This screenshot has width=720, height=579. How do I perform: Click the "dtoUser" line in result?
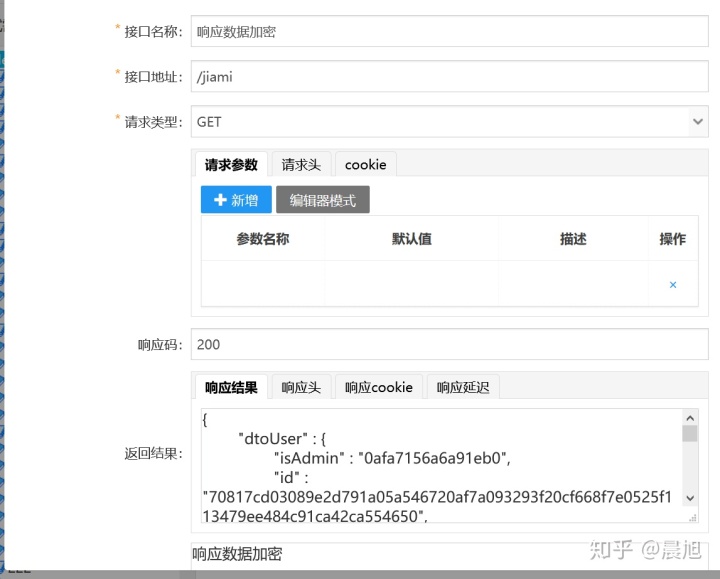coord(282,439)
